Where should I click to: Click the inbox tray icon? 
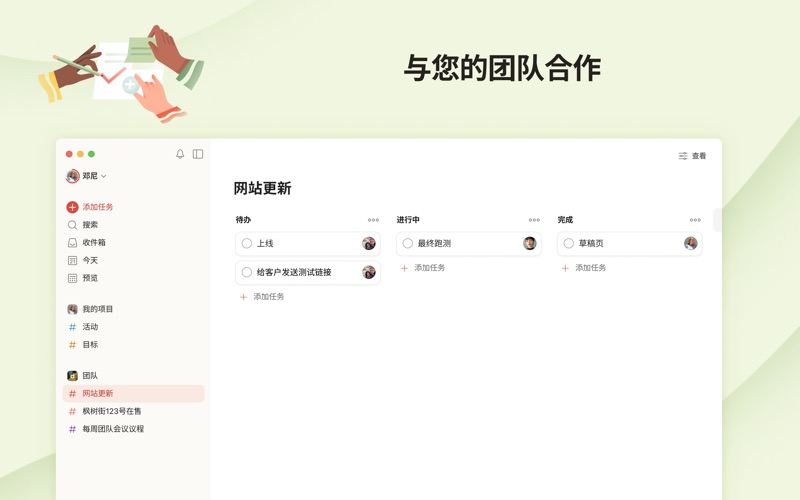(x=72, y=243)
